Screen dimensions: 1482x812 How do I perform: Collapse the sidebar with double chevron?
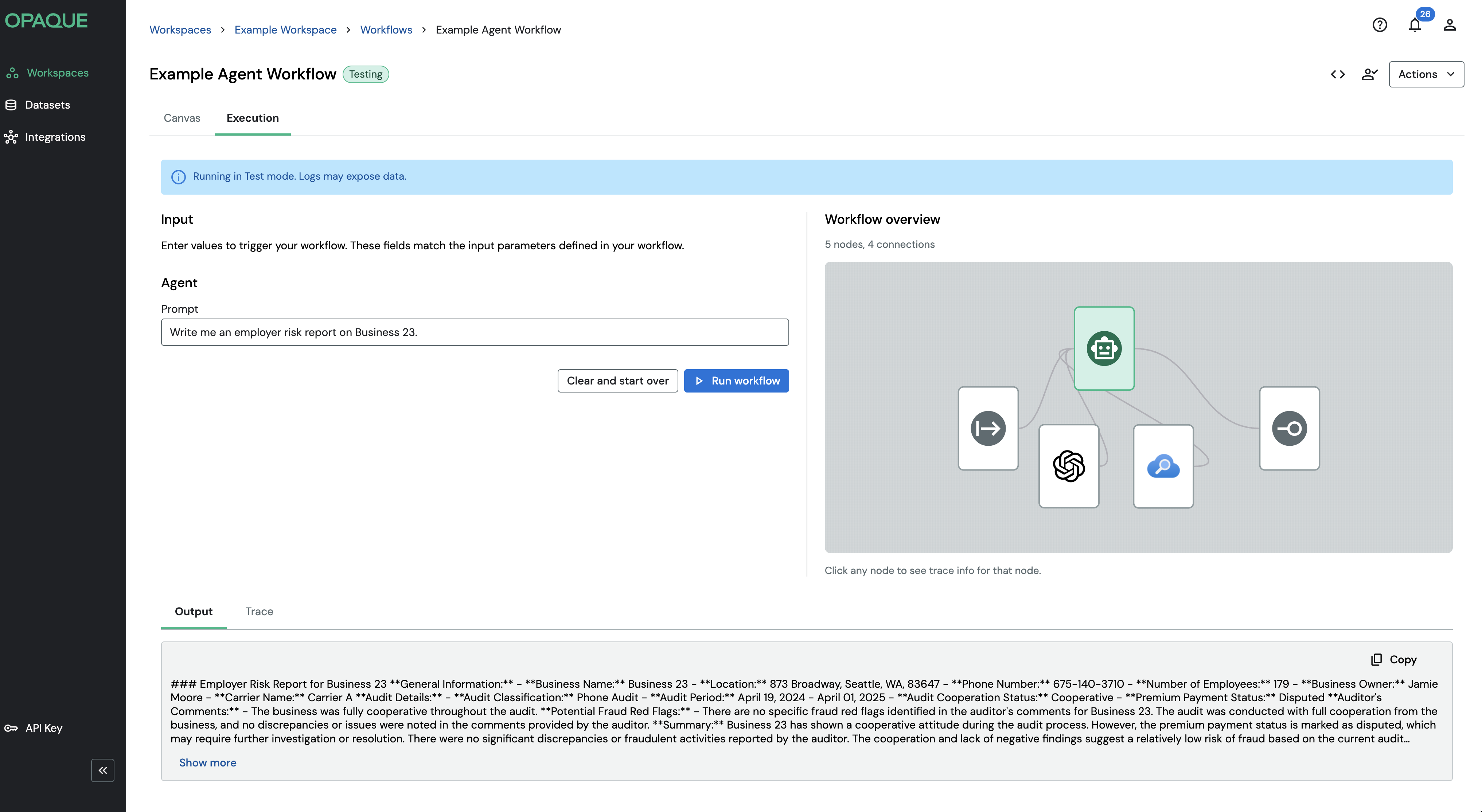102,770
